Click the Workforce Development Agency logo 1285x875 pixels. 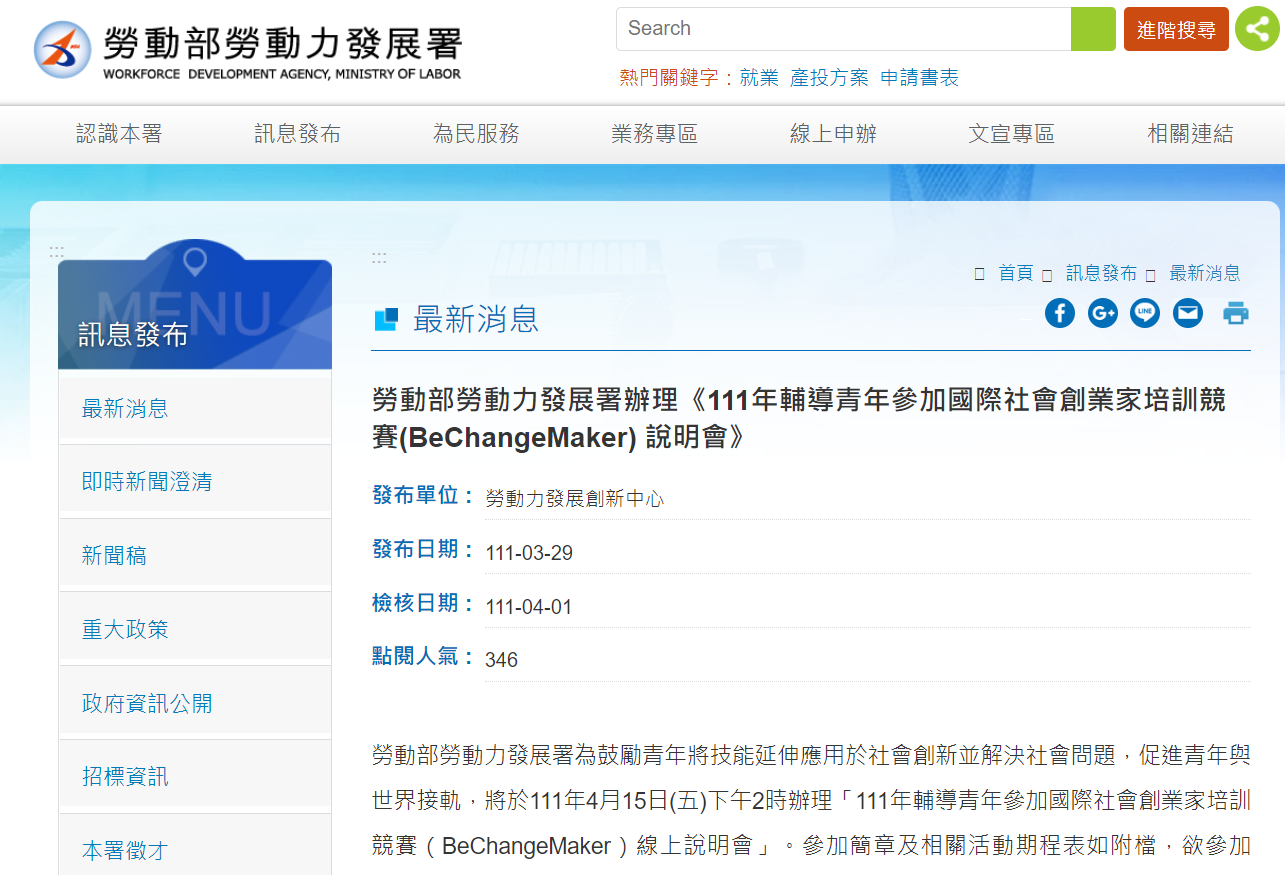click(x=248, y=50)
